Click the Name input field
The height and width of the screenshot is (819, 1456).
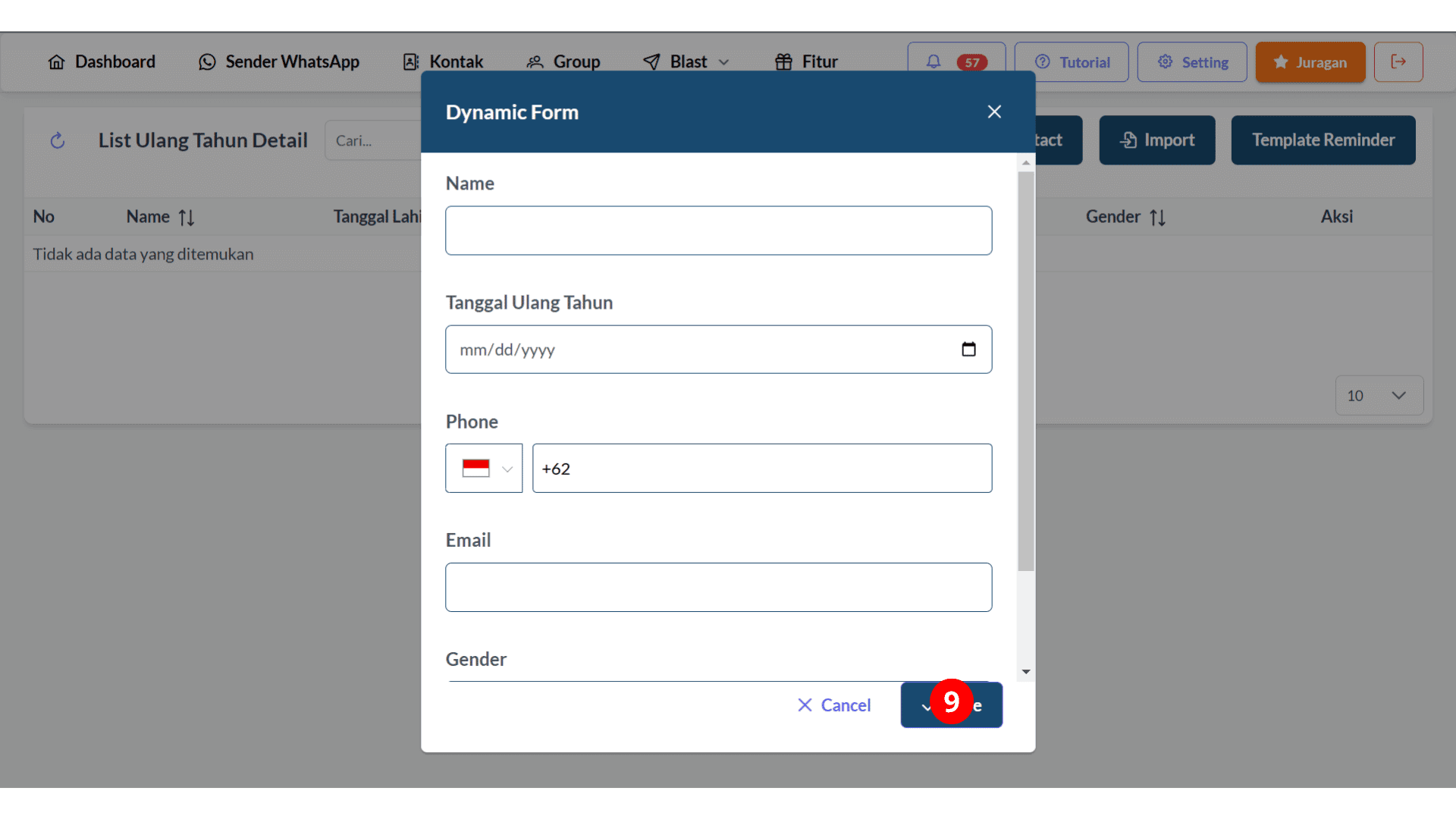coord(718,231)
